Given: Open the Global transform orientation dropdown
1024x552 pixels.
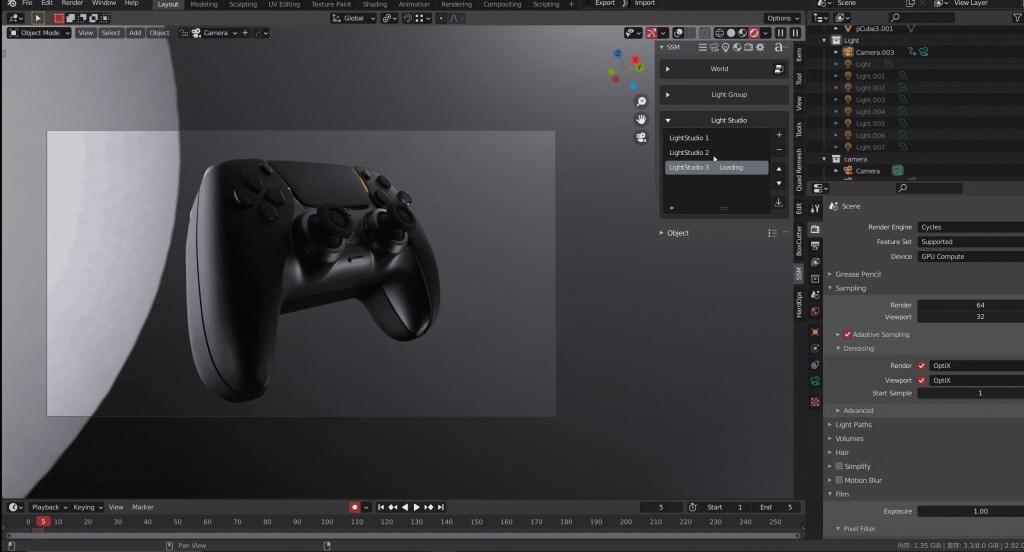Looking at the screenshot, I should tap(353, 18).
